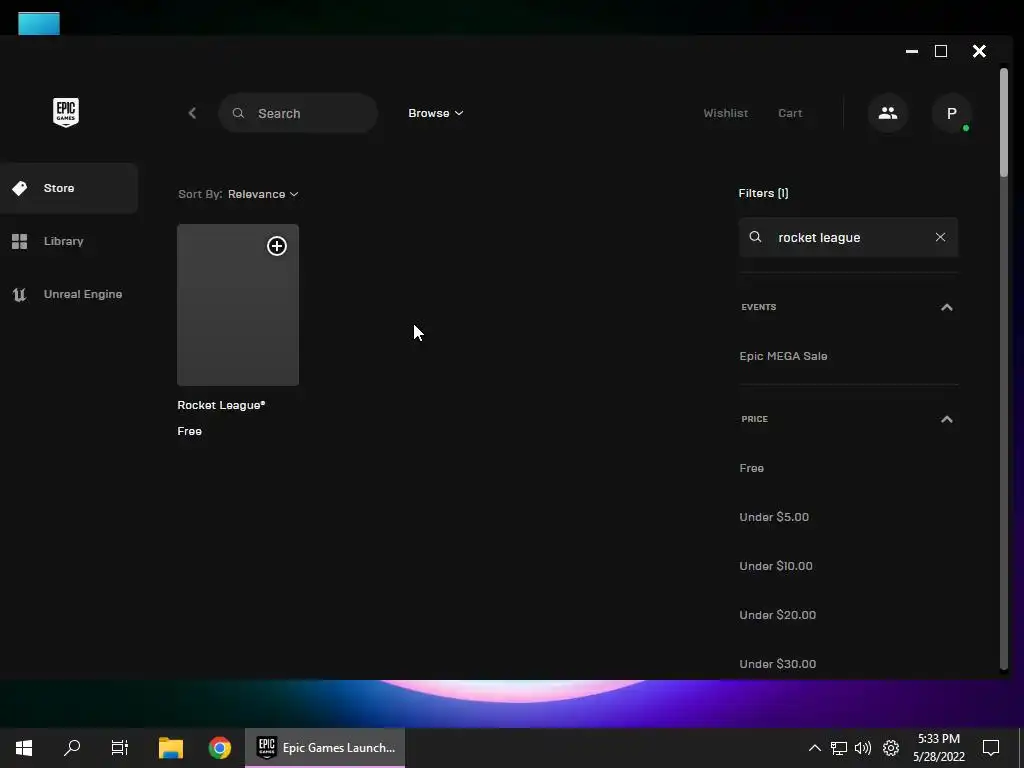Image resolution: width=1024 pixels, height=768 pixels.
Task: Clear the rocket league filter keyword
Action: click(940, 237)
